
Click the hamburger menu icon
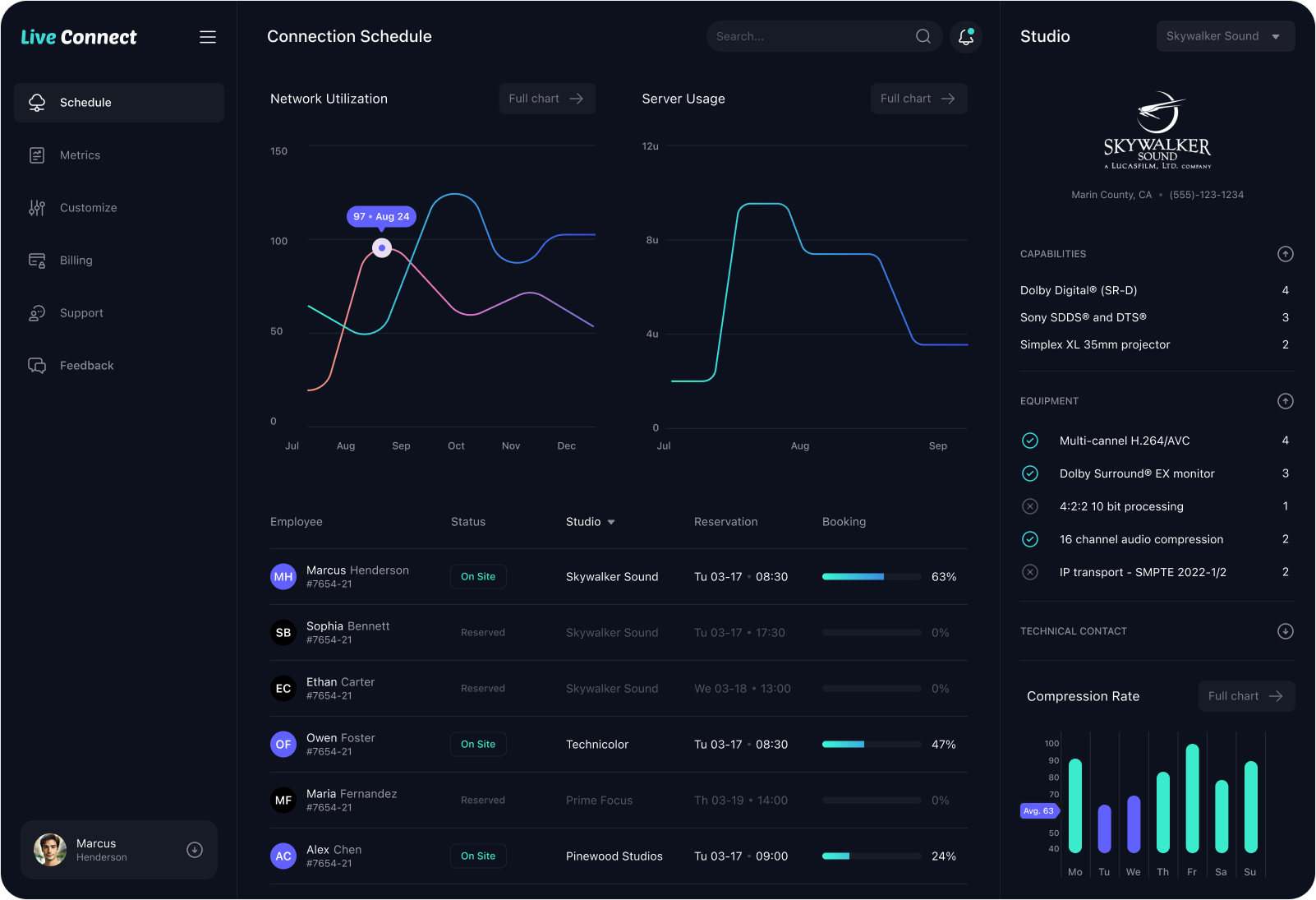point(208,37)
